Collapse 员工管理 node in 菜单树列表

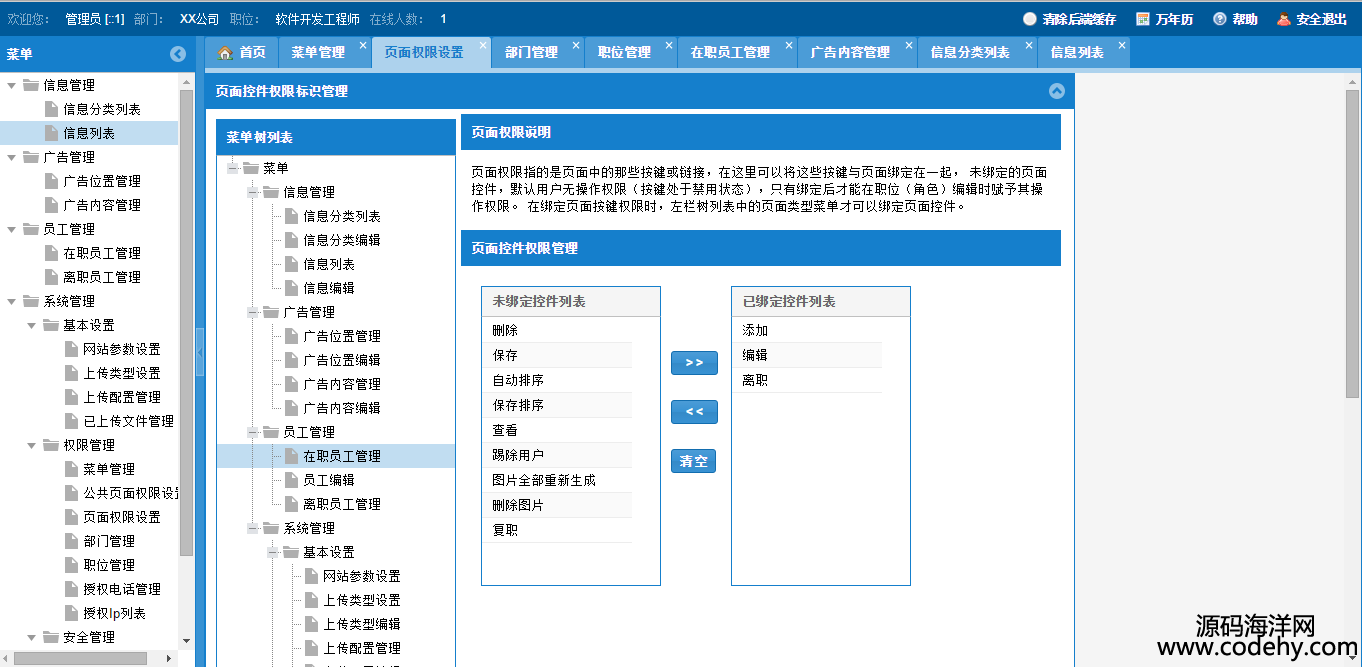point(253,432)
